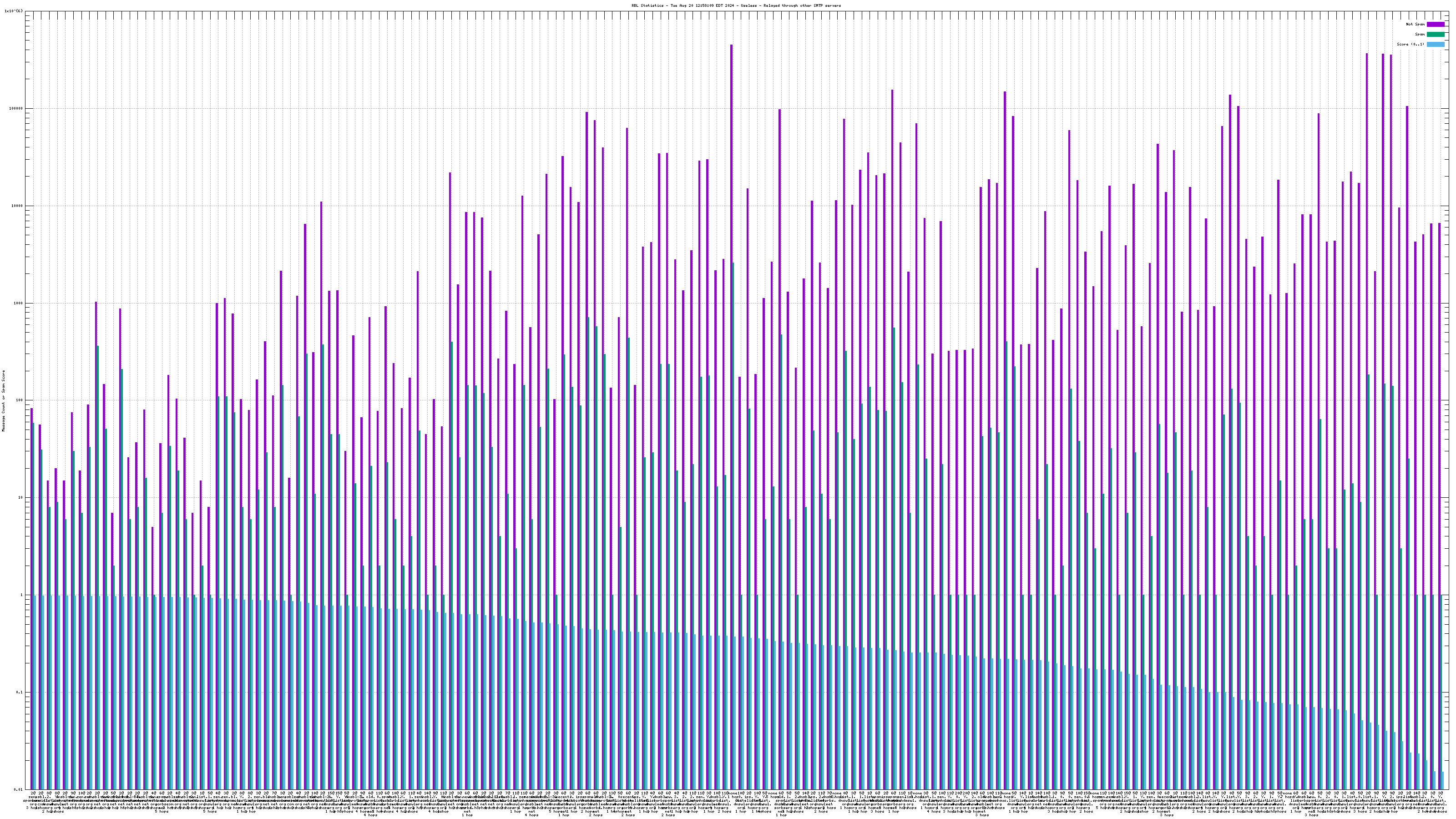Click the 0.01 y-axis tick label
The height and width of the screenshot is (819, 1456).
point(18,789)
